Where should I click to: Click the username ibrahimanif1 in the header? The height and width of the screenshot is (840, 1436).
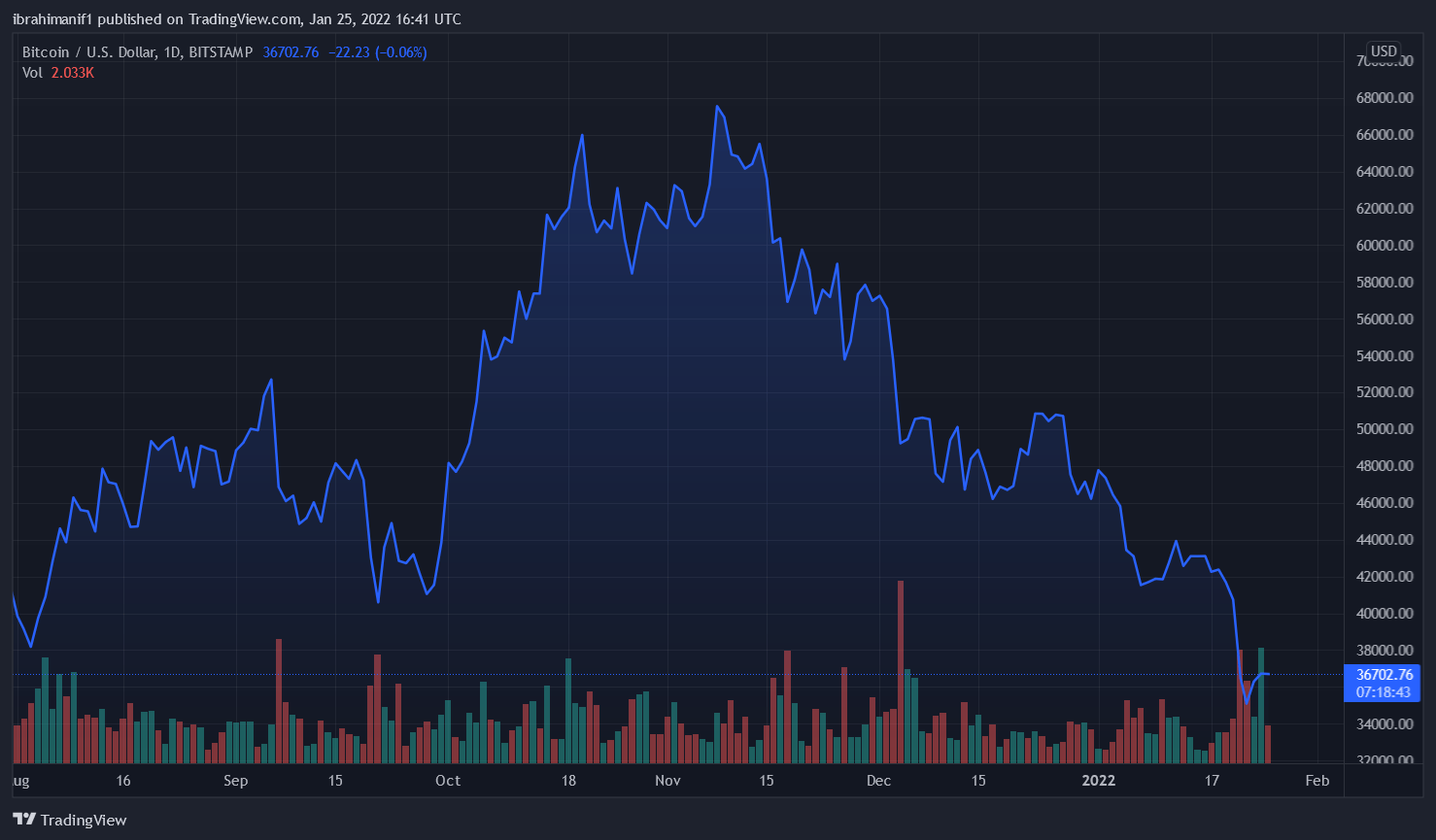pos(52,19)
